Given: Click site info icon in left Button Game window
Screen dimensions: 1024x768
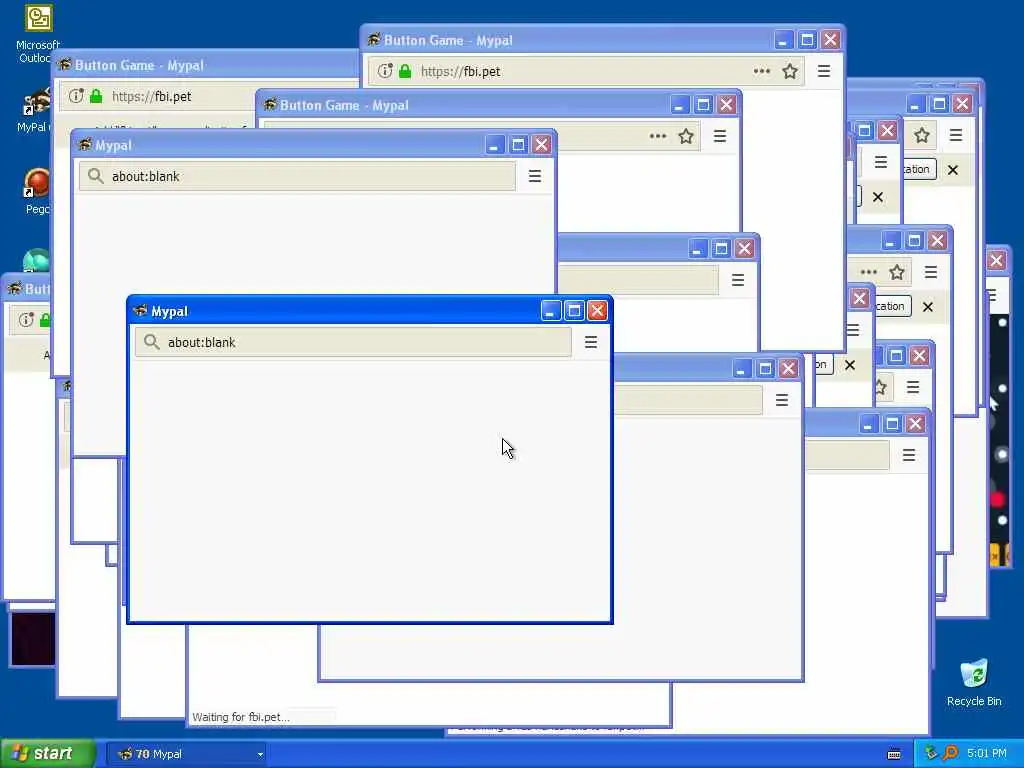Looking at the screenshot, I should point(76,96).
